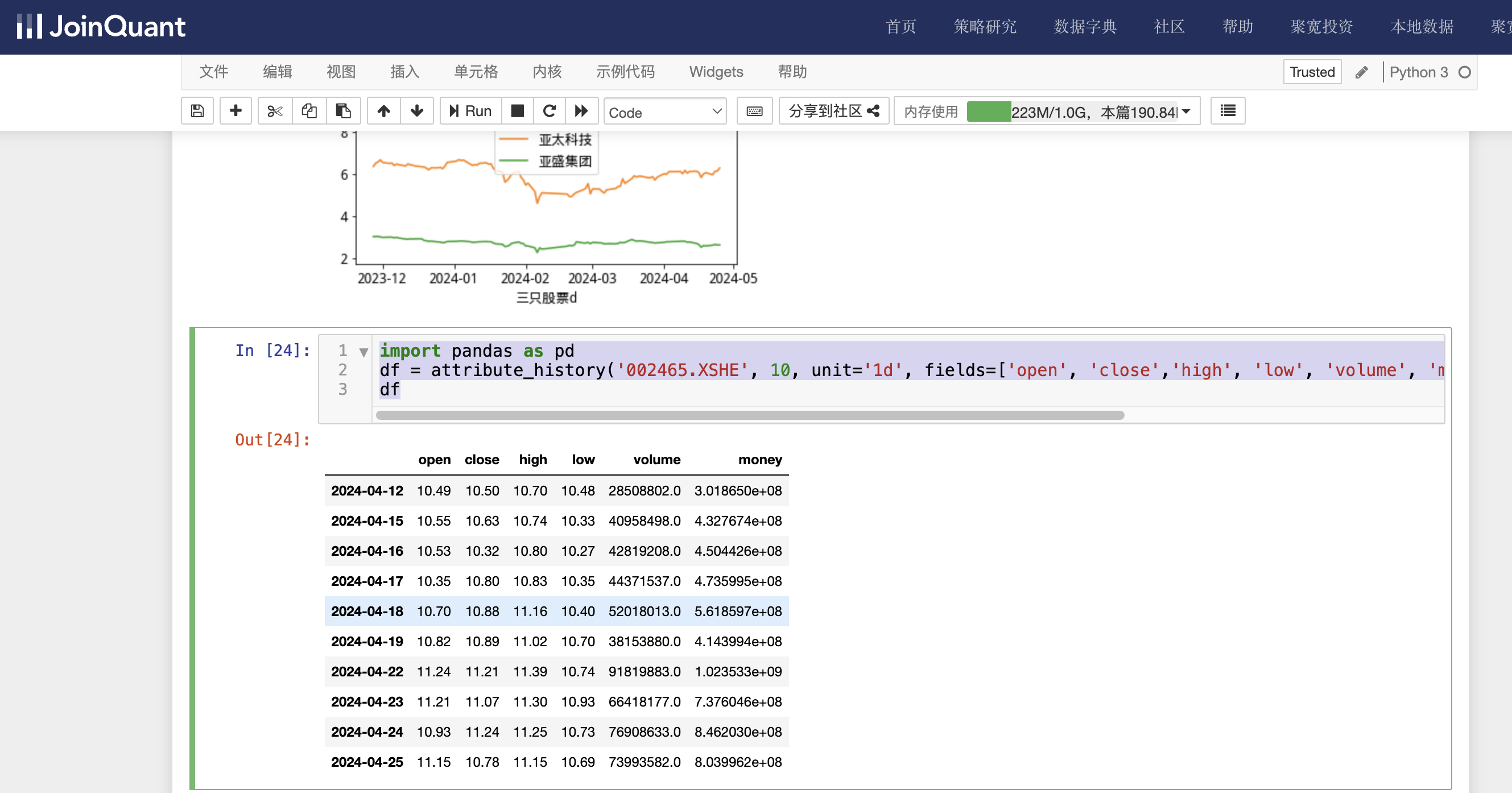Copy the selected cell
The height and width of the screenshot is (793, 1512).
[x=309, y=110]
